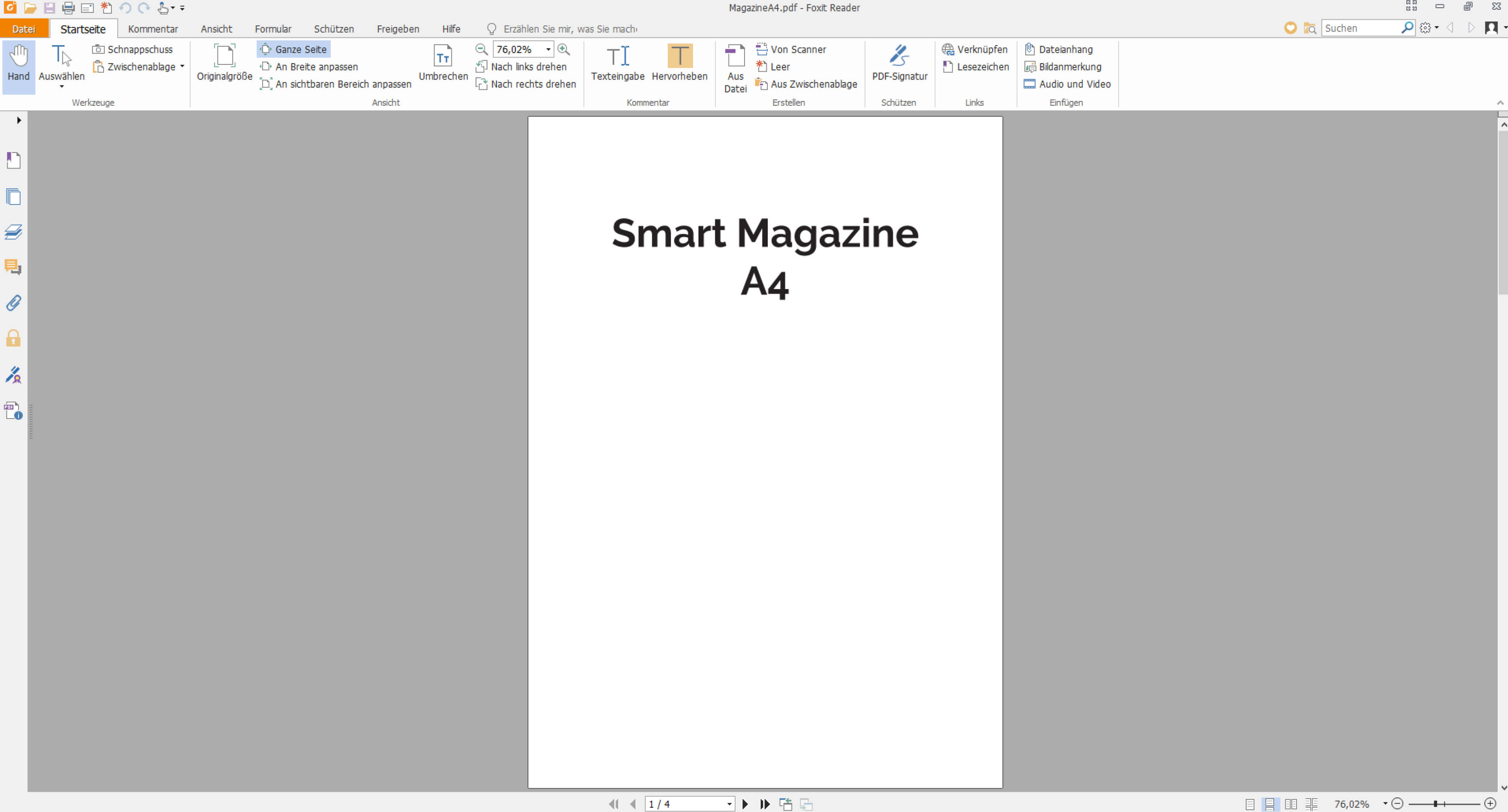Collapse the ribbon with the chevron

[1500, 103]
